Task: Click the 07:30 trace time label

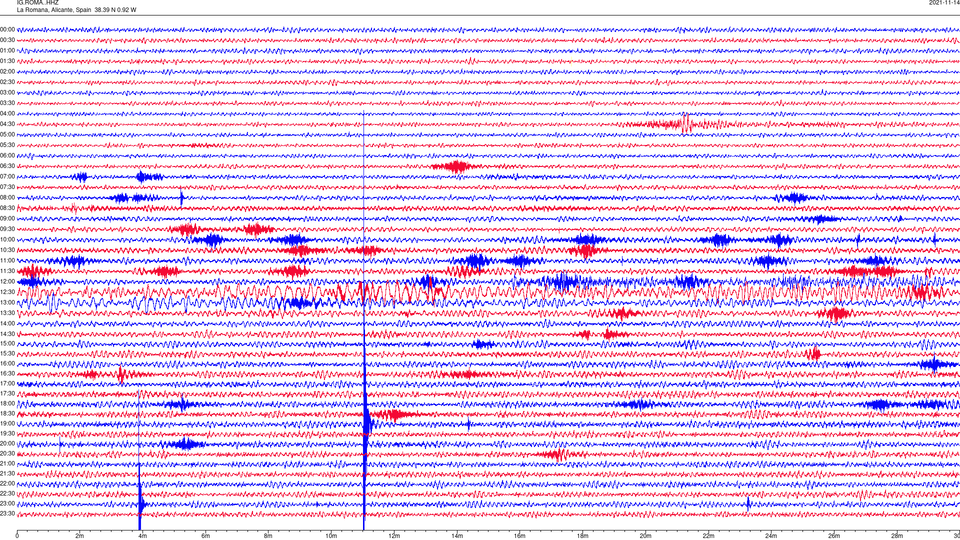Action: click(7, 187)
